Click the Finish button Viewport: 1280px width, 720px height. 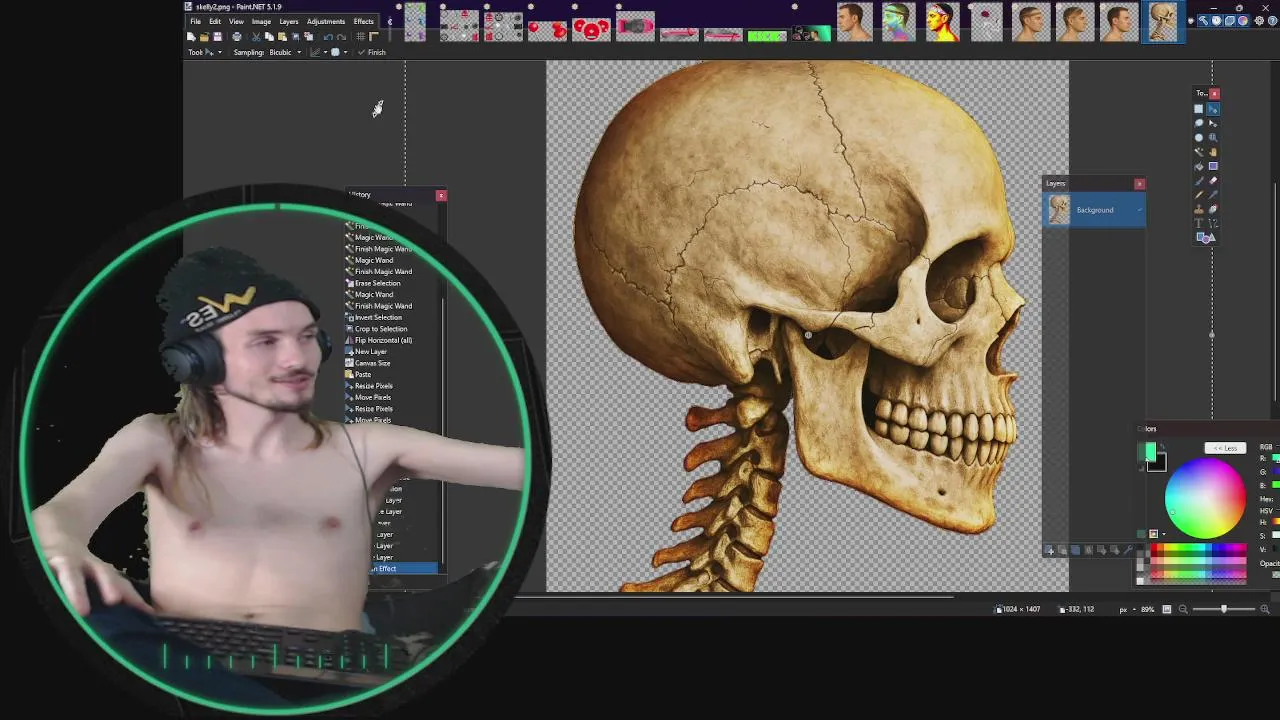372,52
